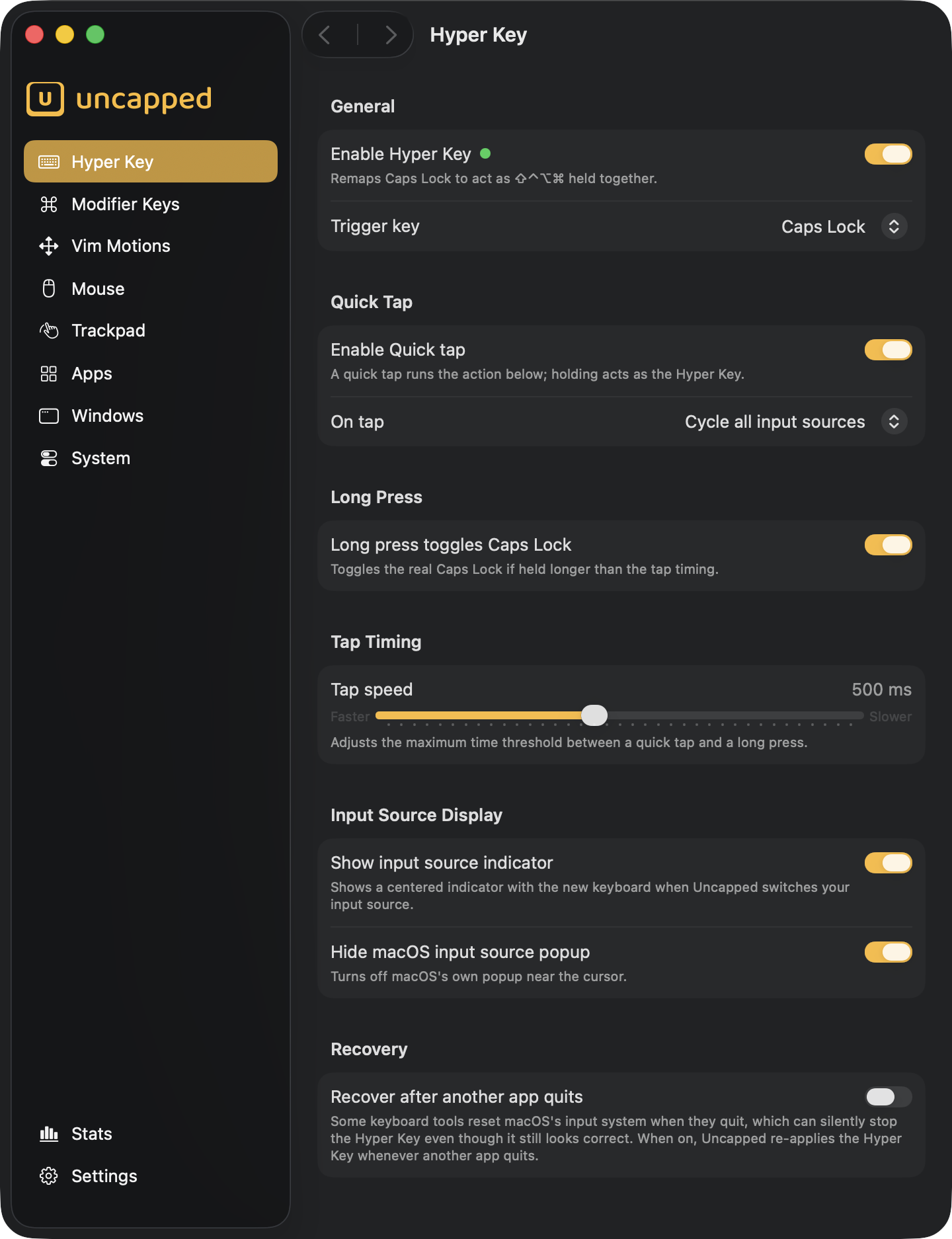Click the Modifier Keys command-symbol icon
The height and width of the screenshot is (1239, 952).
tap(49, 204)
